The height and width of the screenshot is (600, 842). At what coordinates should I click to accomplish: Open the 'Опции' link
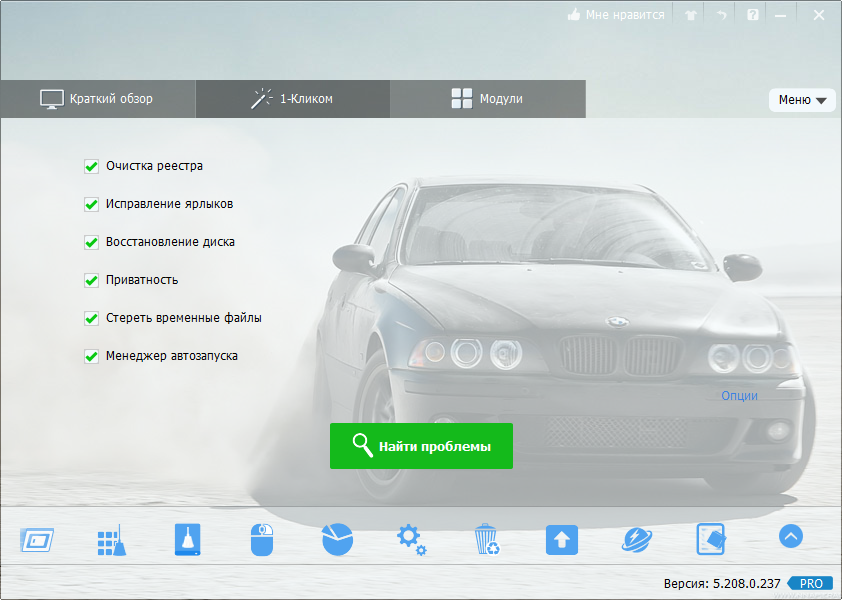pyautogui.click(x=739, y=396)
